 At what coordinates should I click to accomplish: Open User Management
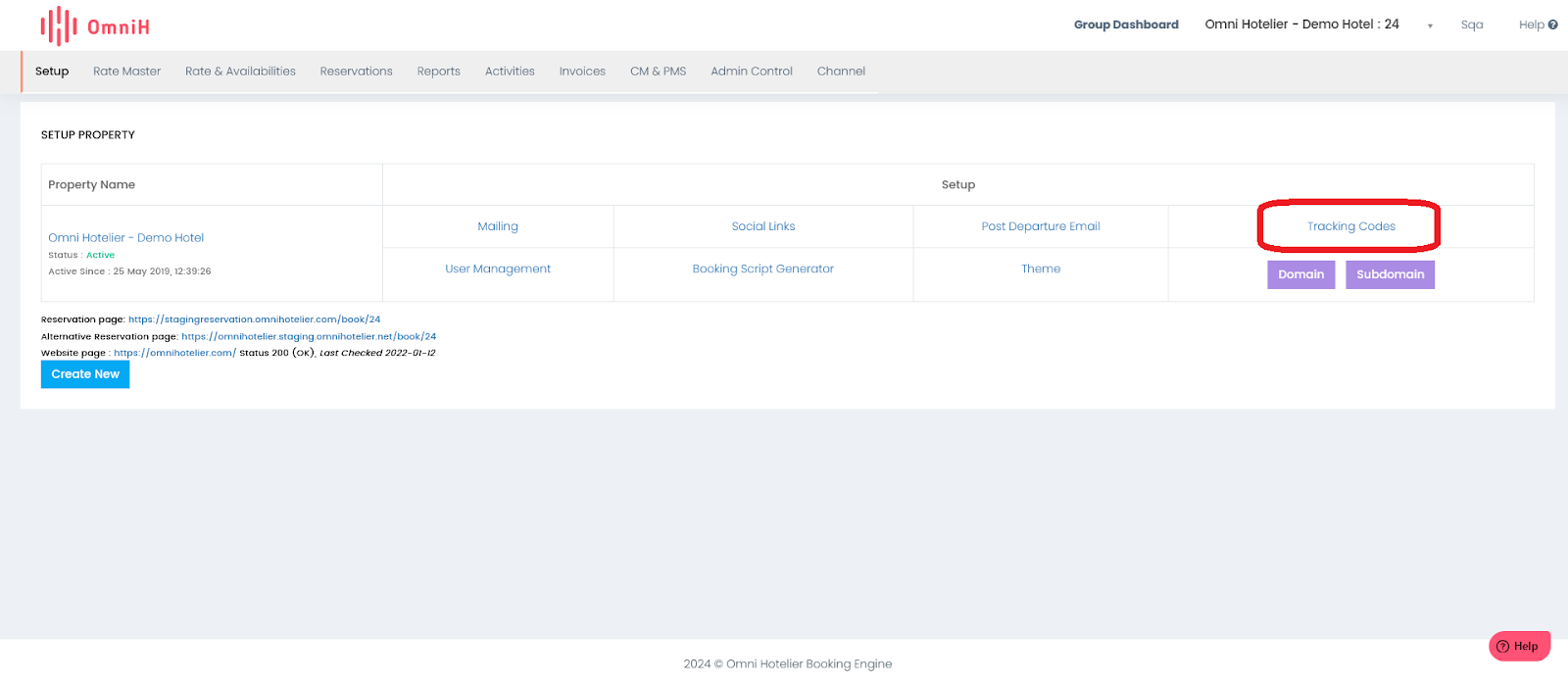click(498, 269)
